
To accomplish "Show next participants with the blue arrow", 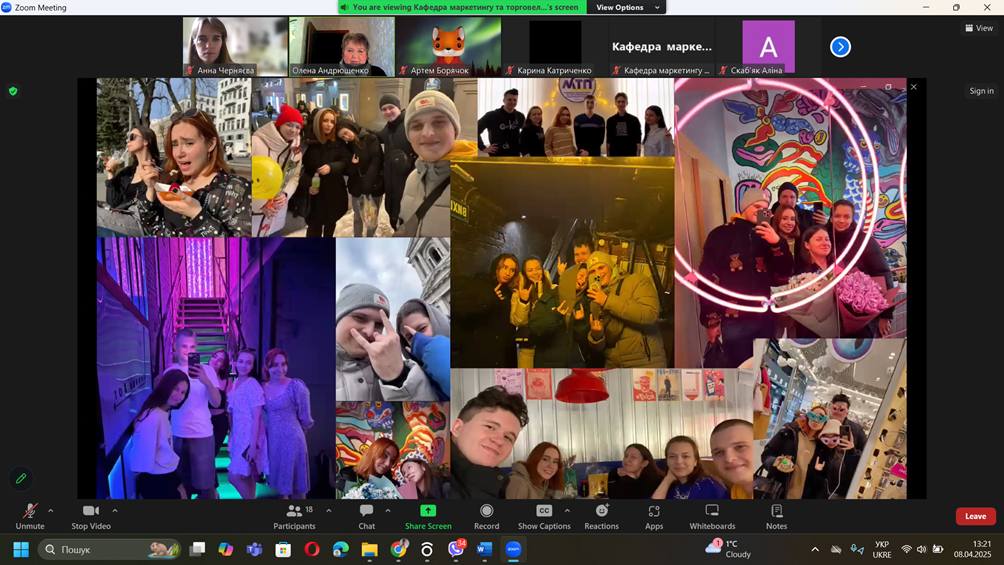I will (840, 47).
